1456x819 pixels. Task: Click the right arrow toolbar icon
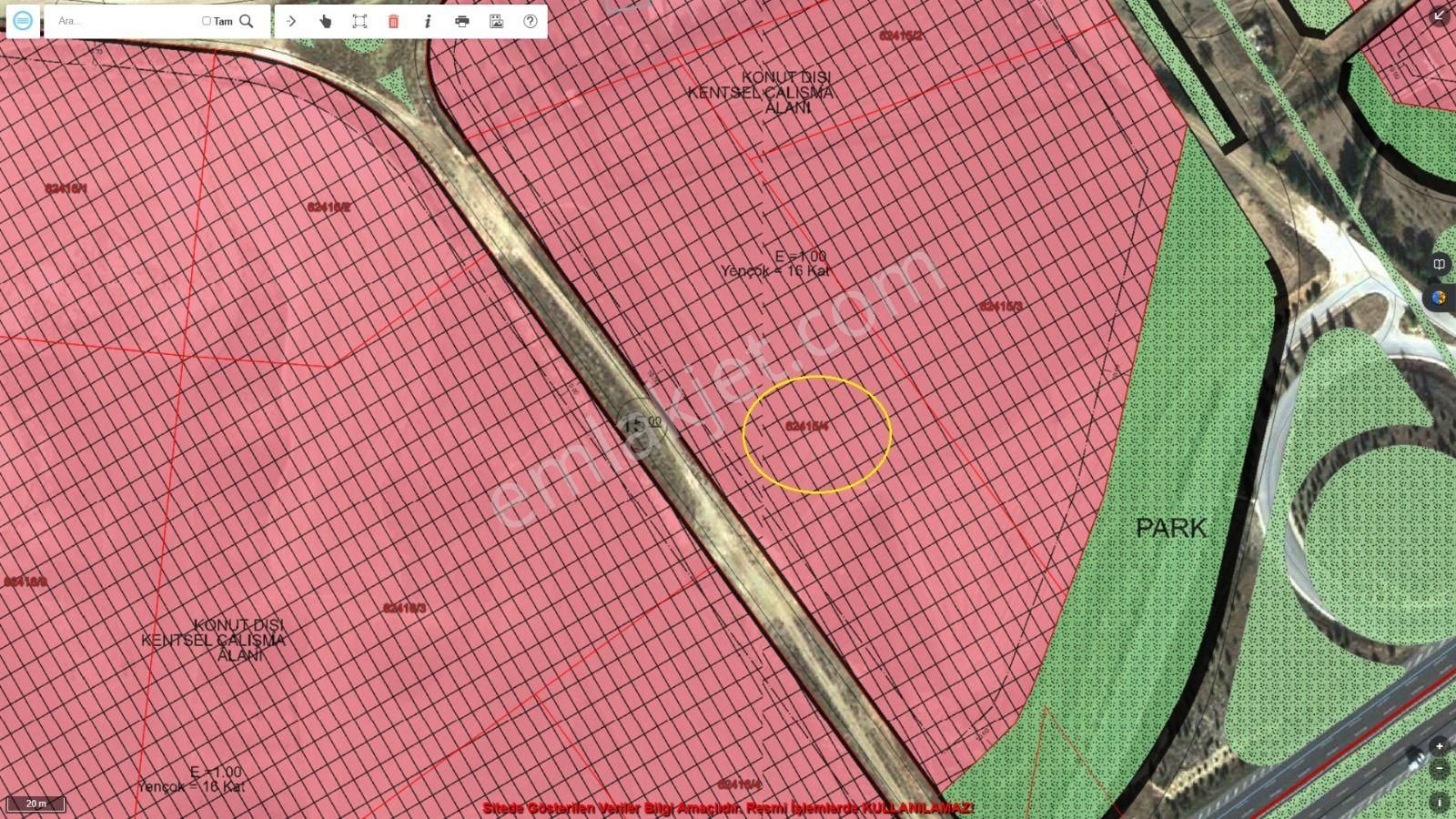click(291, 21)
